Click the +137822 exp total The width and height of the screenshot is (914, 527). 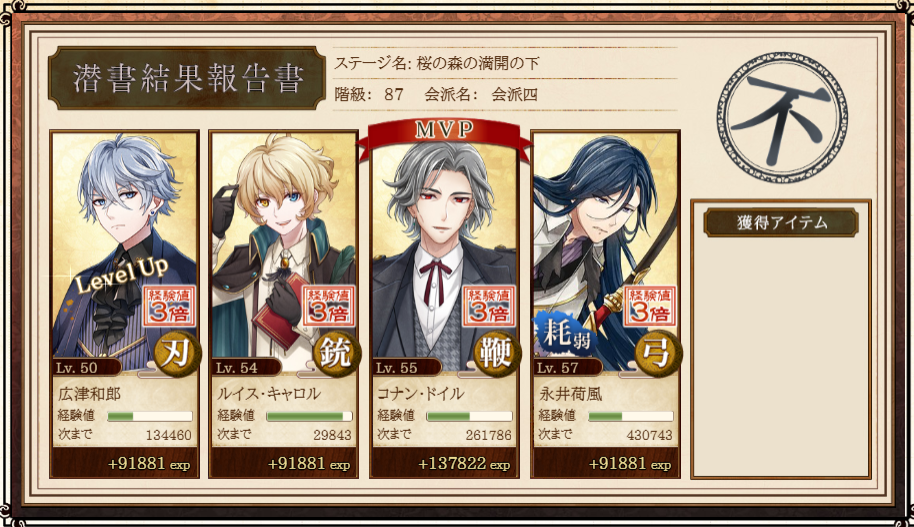(463, 464)
